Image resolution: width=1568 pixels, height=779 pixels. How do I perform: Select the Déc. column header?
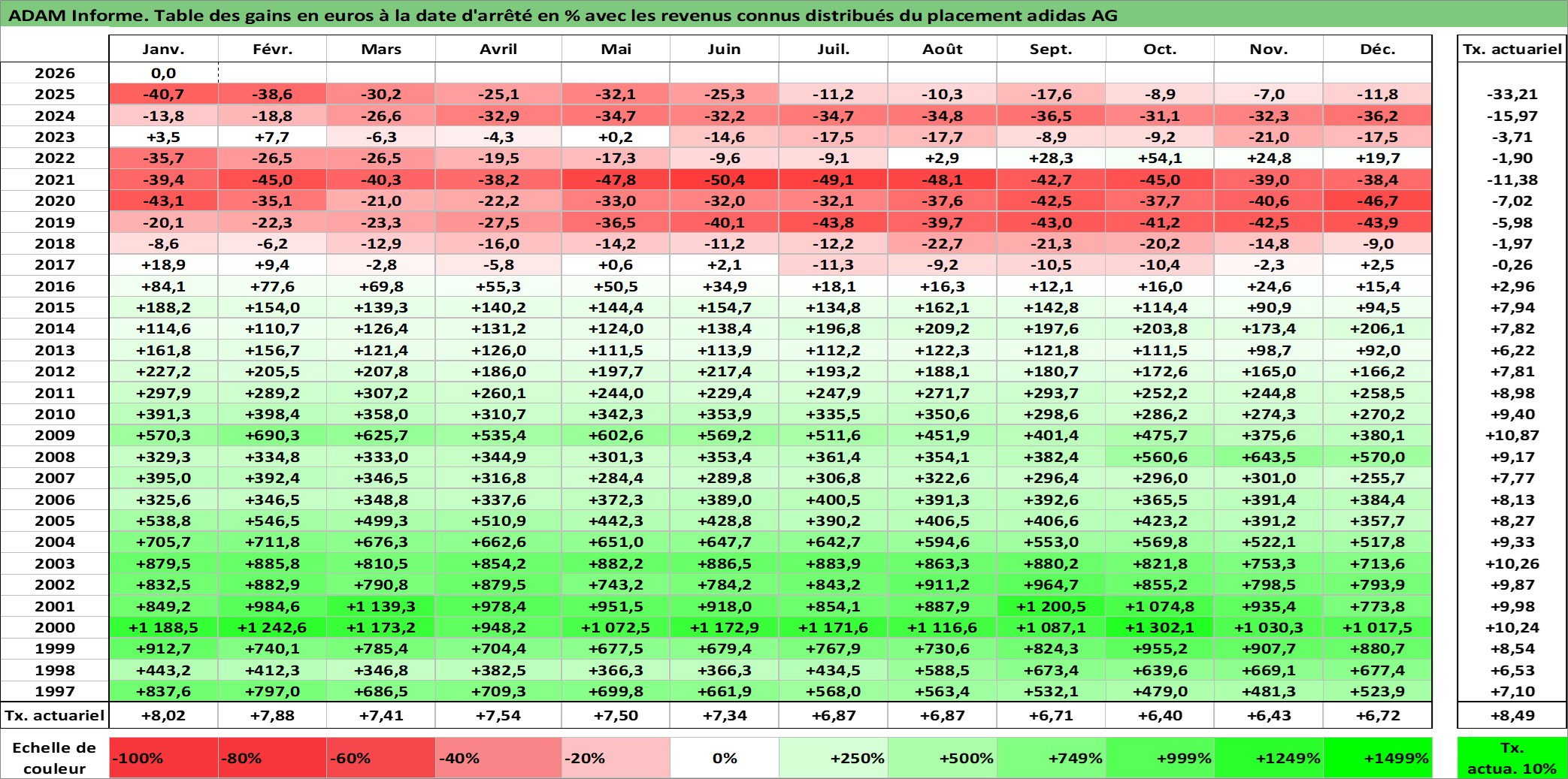coord(1377,49)
